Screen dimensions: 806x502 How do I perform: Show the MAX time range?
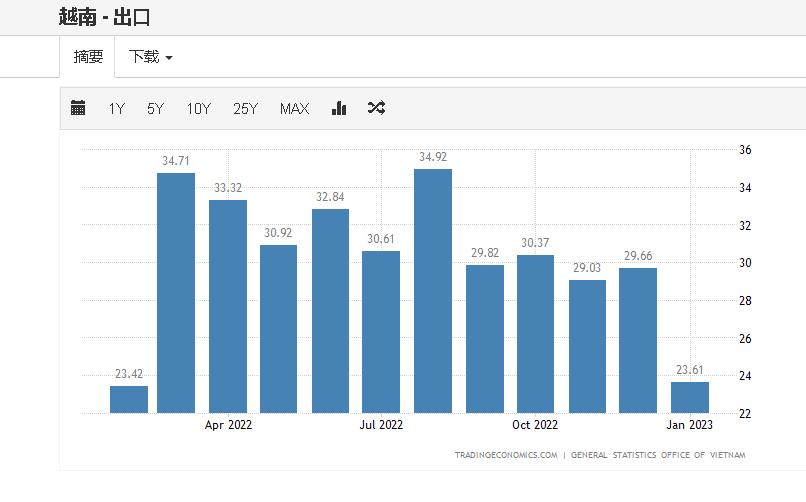(x=294, y=108)
